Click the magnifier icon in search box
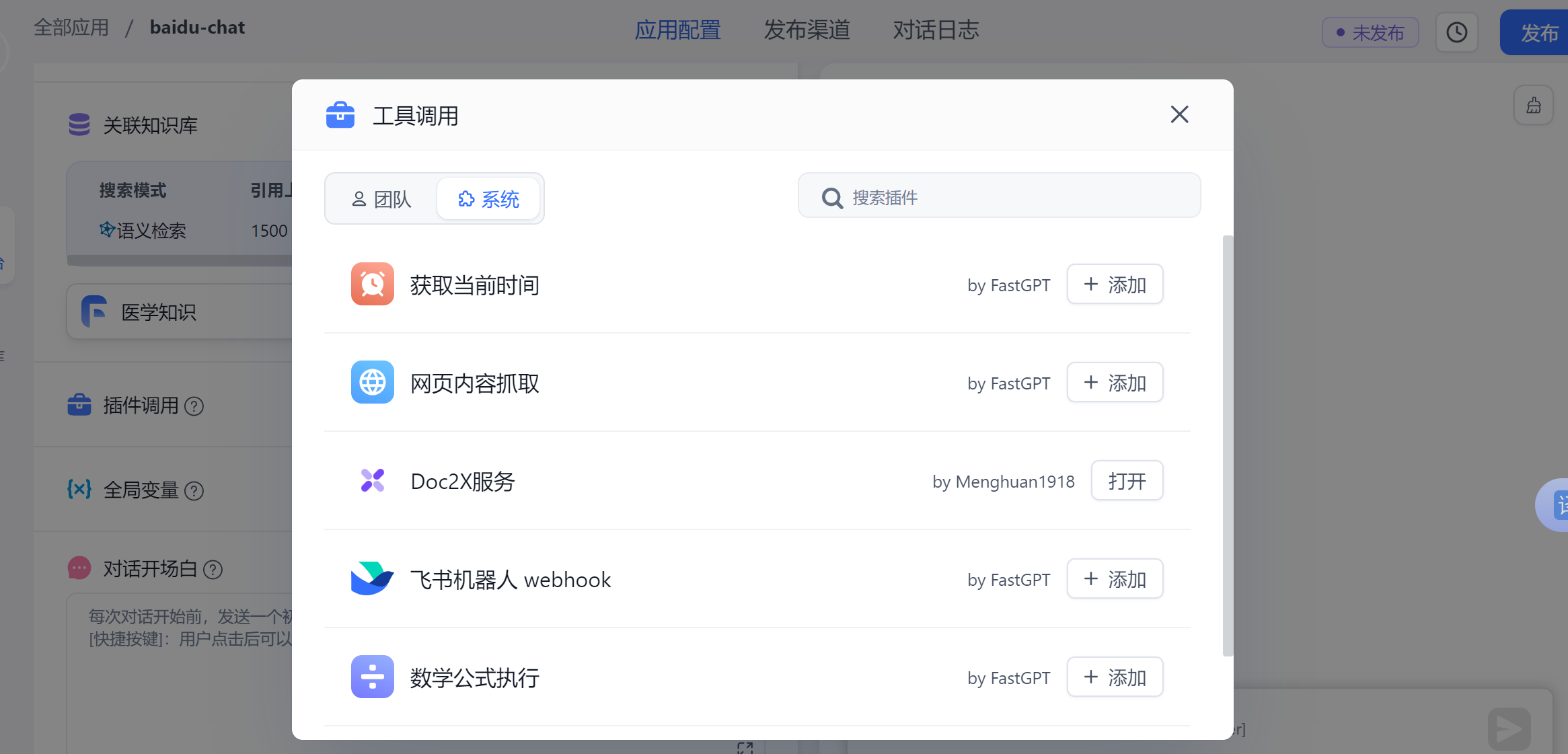 [x=832, y=198]
